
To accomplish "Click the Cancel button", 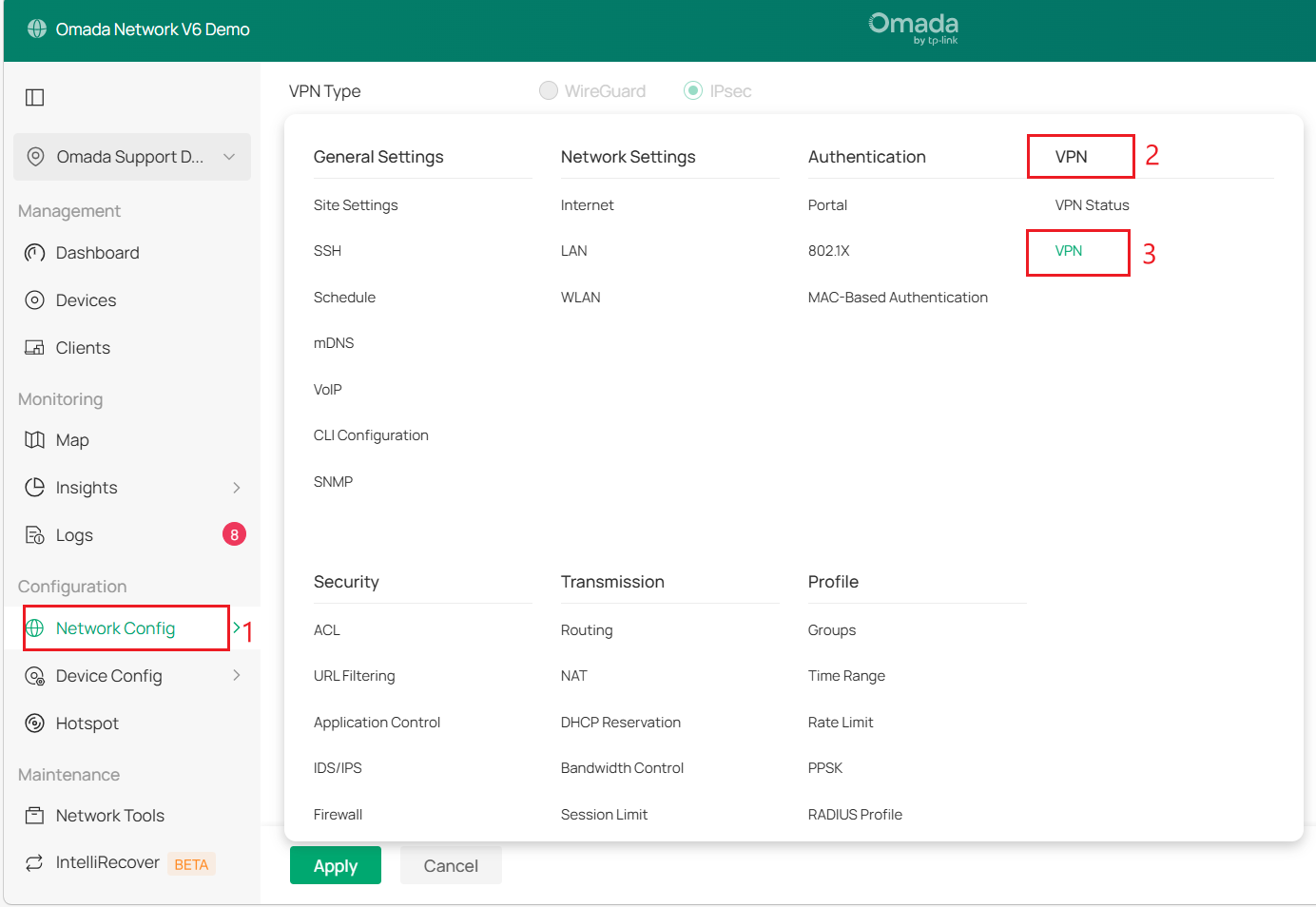I will click(451, 866).
